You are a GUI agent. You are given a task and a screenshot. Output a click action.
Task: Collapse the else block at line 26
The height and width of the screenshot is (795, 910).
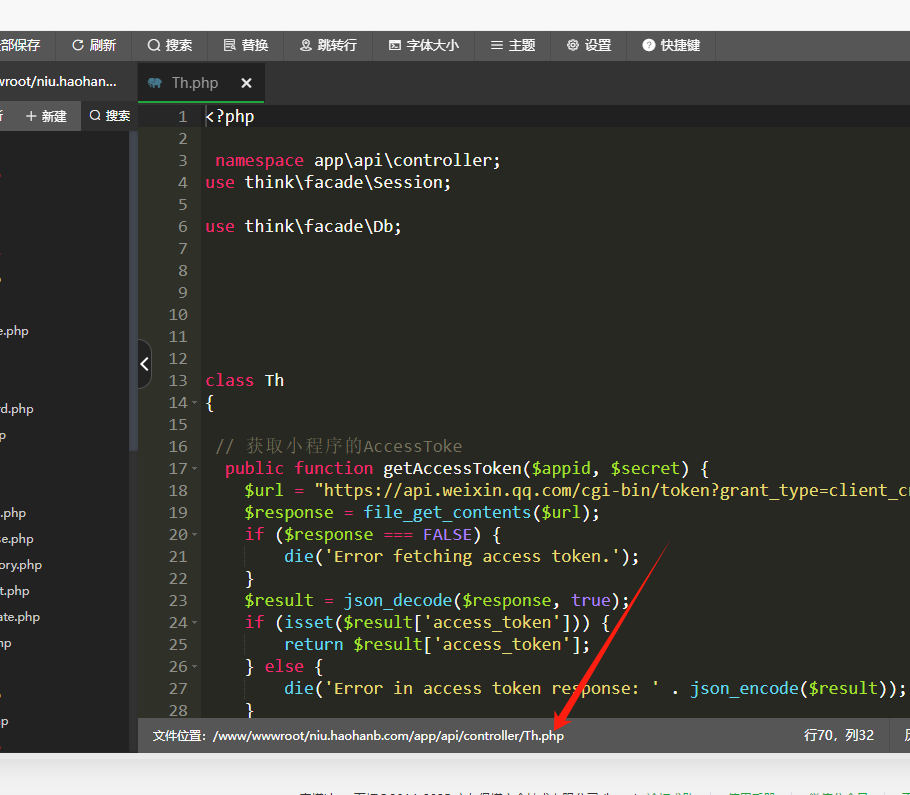[x=194, y=667]
